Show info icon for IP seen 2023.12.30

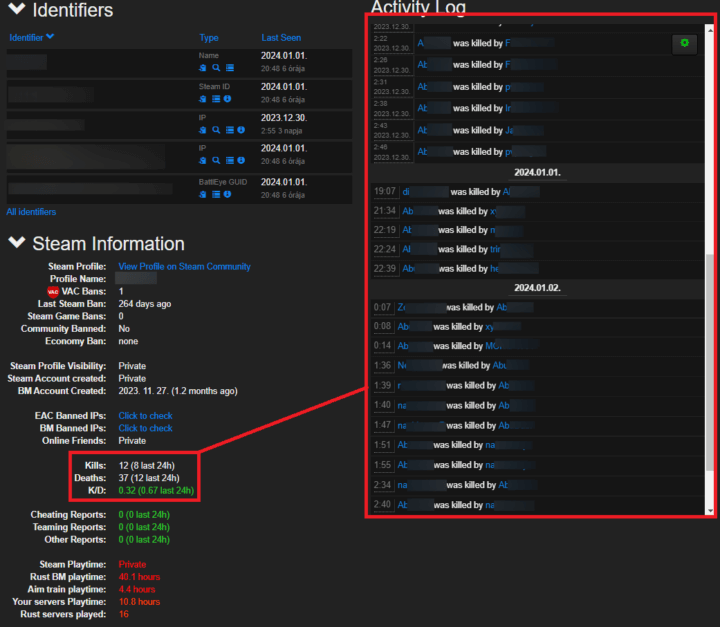241,130
